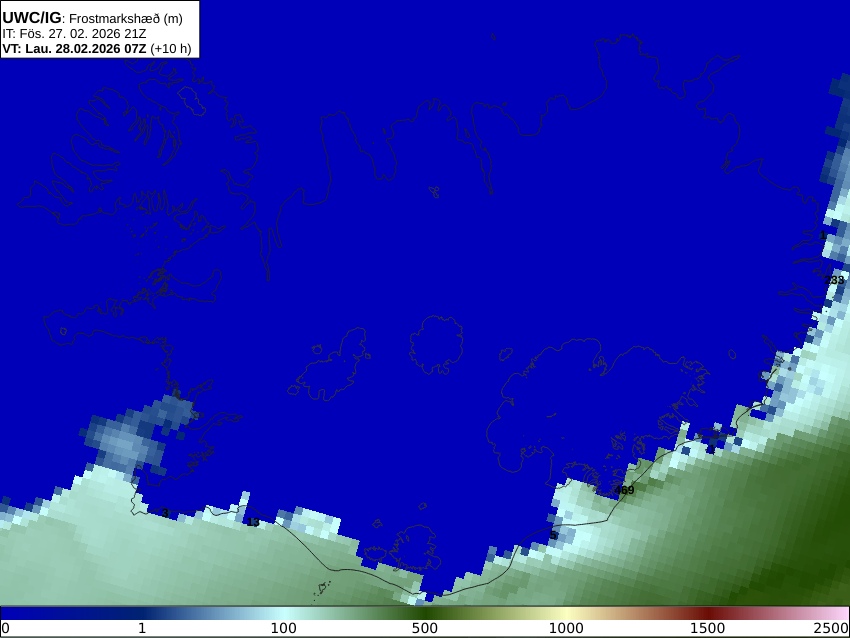Viewport: 850px width, 638px height.
Task: Click the '233' value on the map
Action: click(834, 280)
